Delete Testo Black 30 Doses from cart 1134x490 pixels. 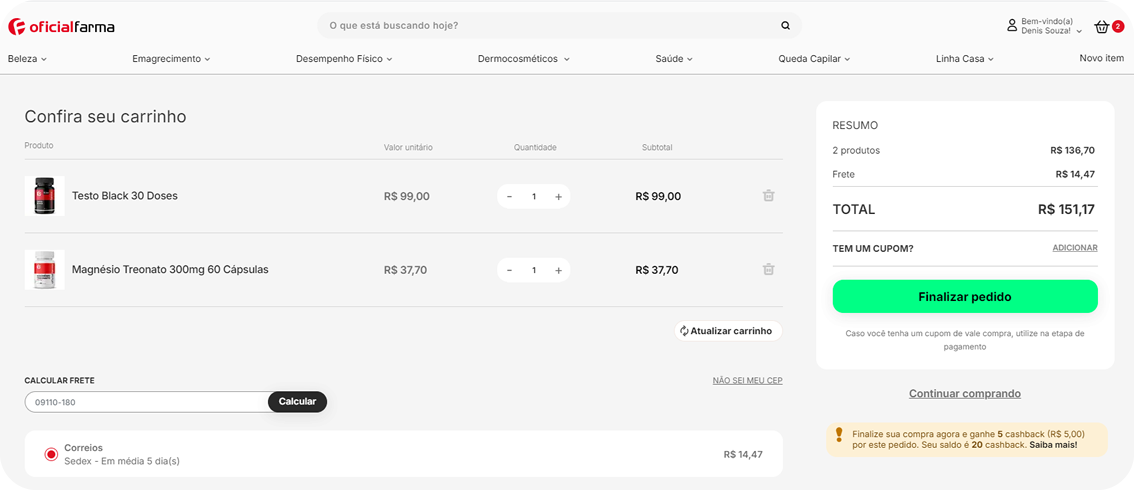(768, 196)
